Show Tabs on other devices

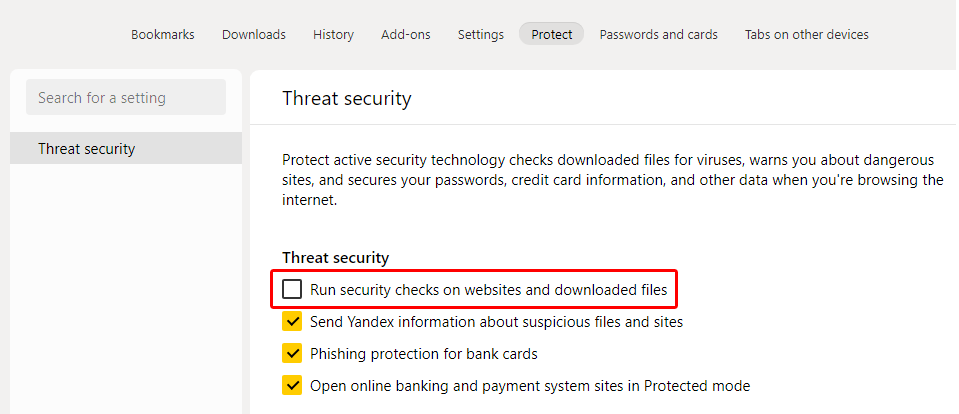806,34
